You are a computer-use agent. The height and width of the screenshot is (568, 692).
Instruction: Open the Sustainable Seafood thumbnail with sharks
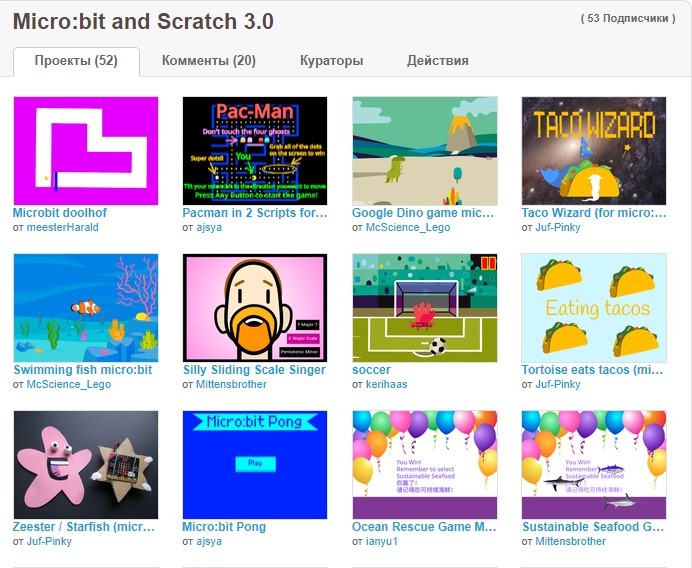(594, 465)
